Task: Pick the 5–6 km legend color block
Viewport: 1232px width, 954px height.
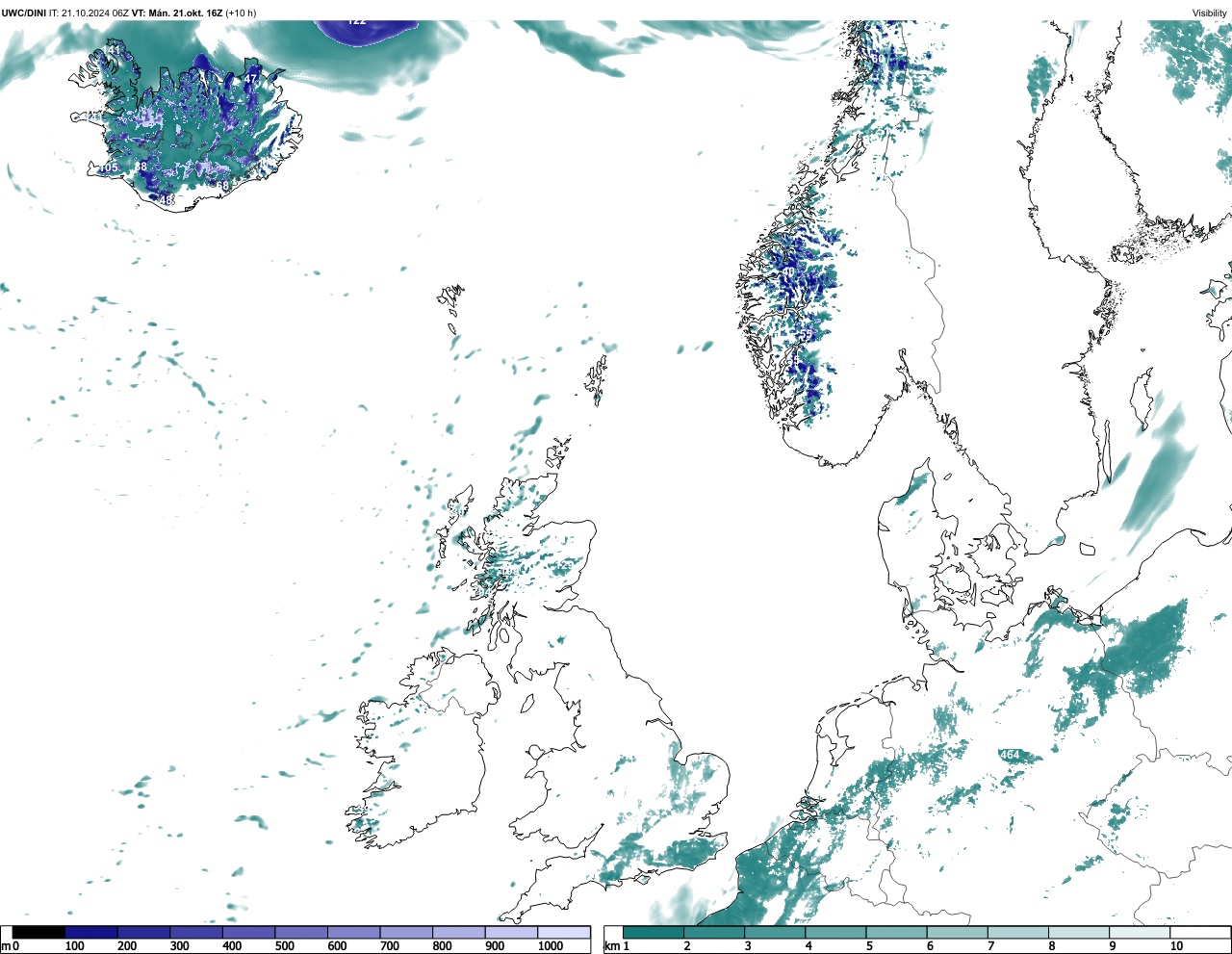Action: pos(897,932)
